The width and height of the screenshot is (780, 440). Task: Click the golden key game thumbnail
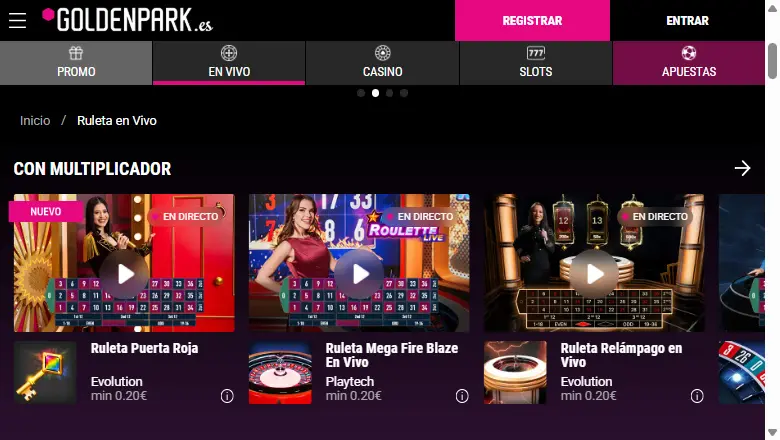coord(45,372)
